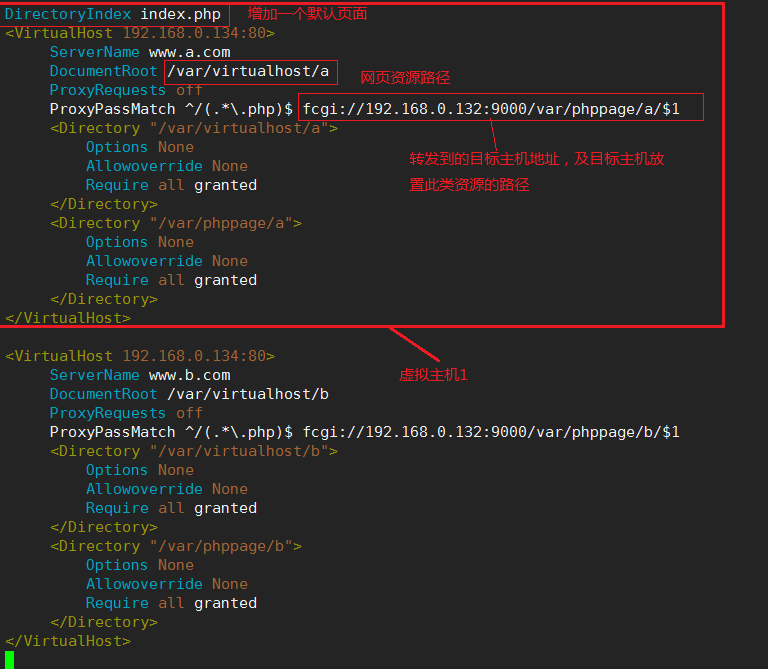Click the green terminal cursor block
The image size is (768, 669).
click(9, 659)
